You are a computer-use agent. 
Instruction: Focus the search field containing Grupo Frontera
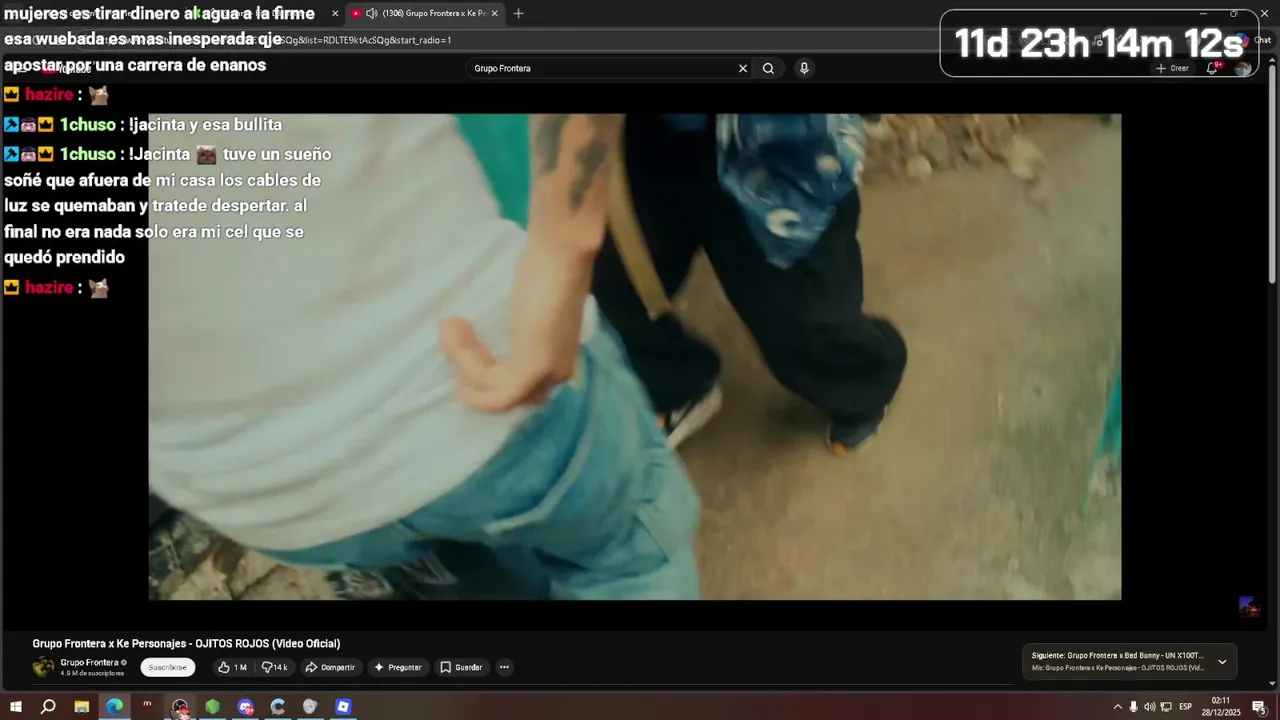point(600,68)
